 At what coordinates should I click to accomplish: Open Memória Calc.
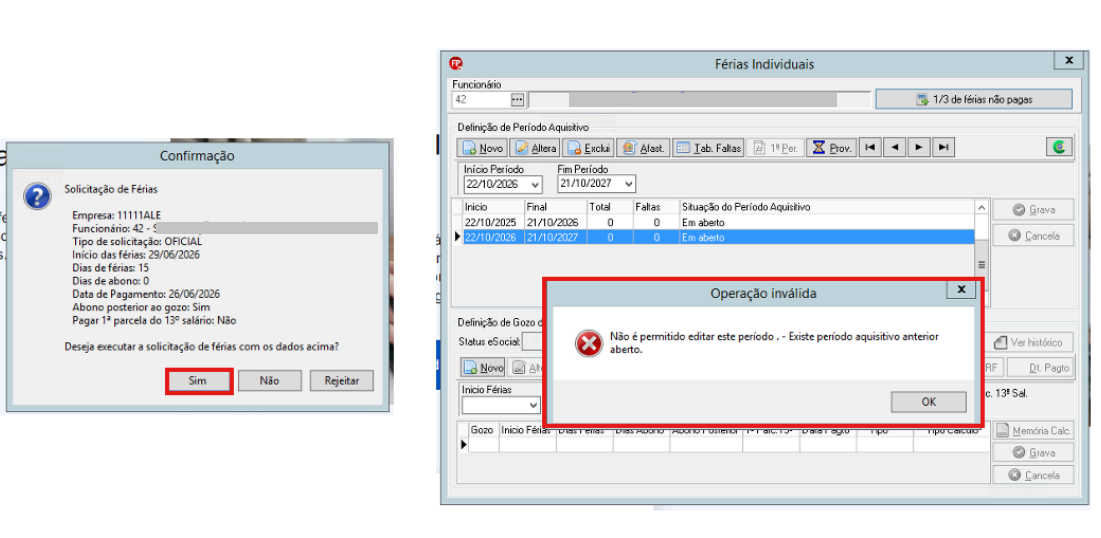tap(1033, 430)
